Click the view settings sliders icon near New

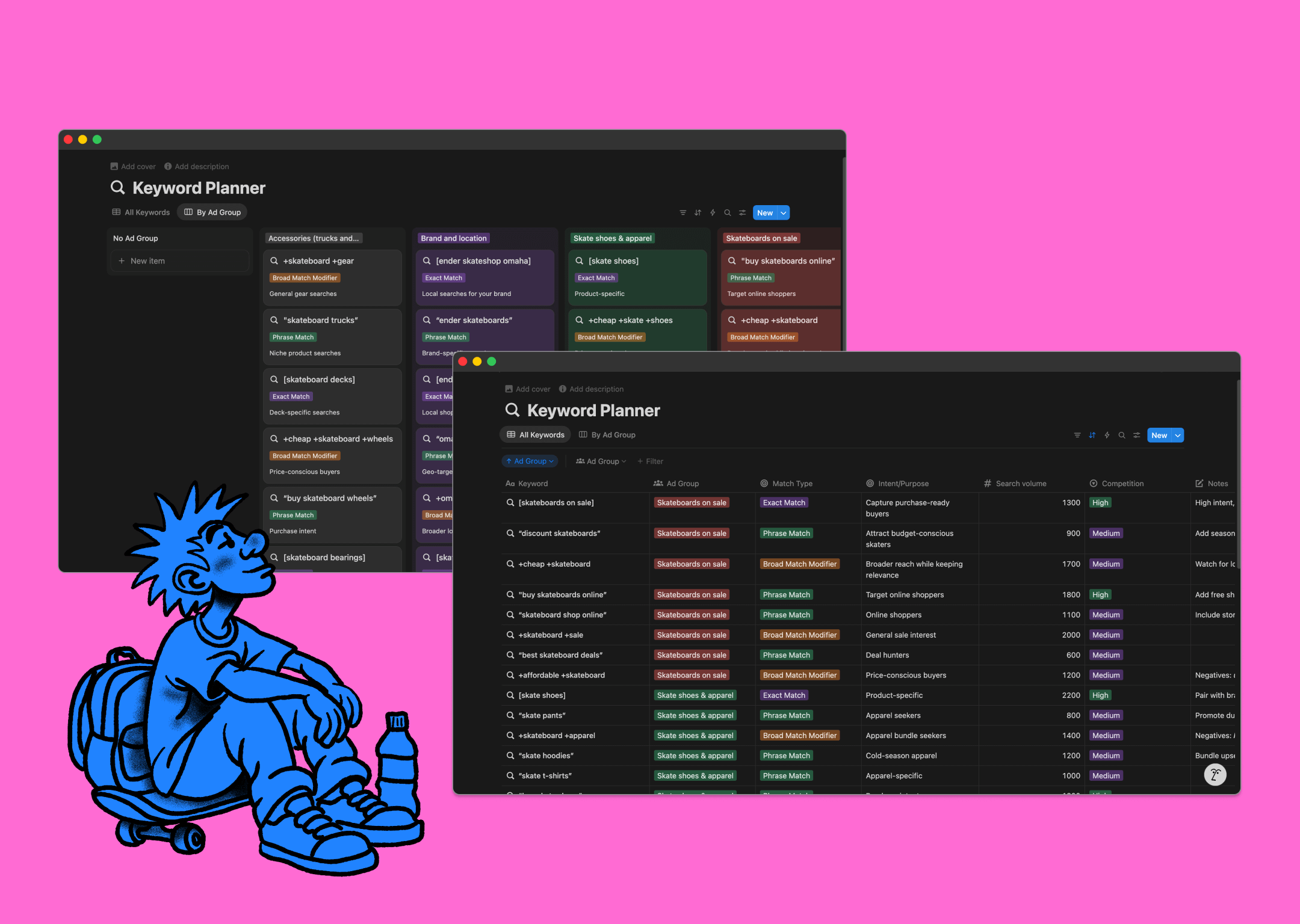click(x=1137, y=435)
